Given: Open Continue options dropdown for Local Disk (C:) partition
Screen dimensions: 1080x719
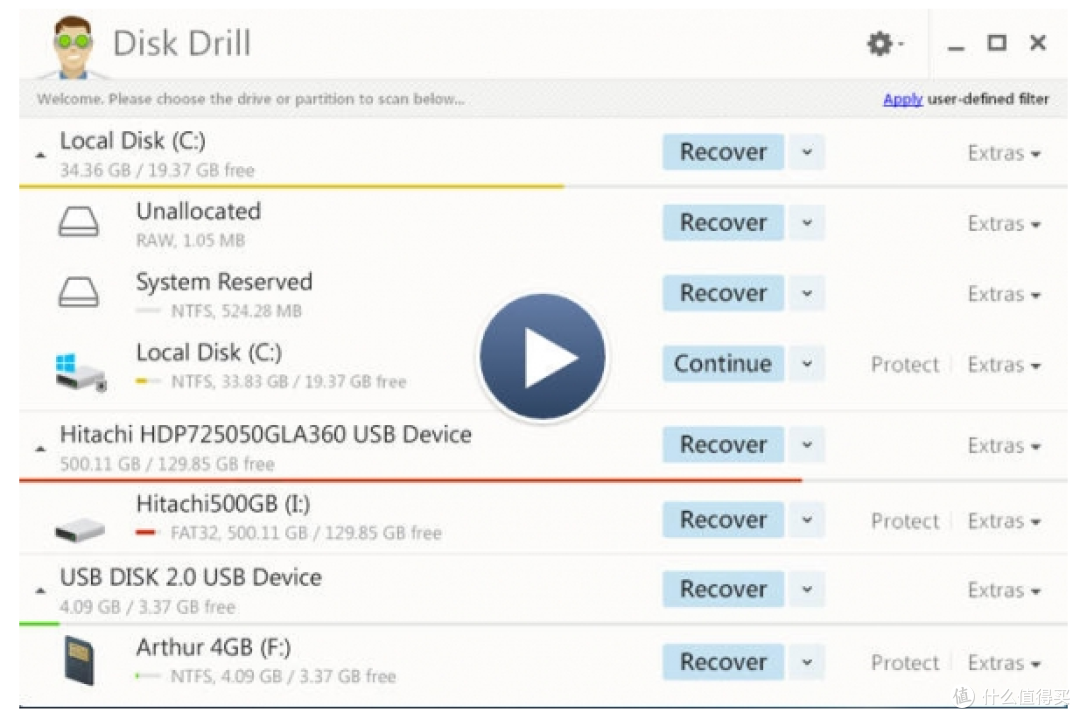Looking at the screenshot, I should pos(807,364).
